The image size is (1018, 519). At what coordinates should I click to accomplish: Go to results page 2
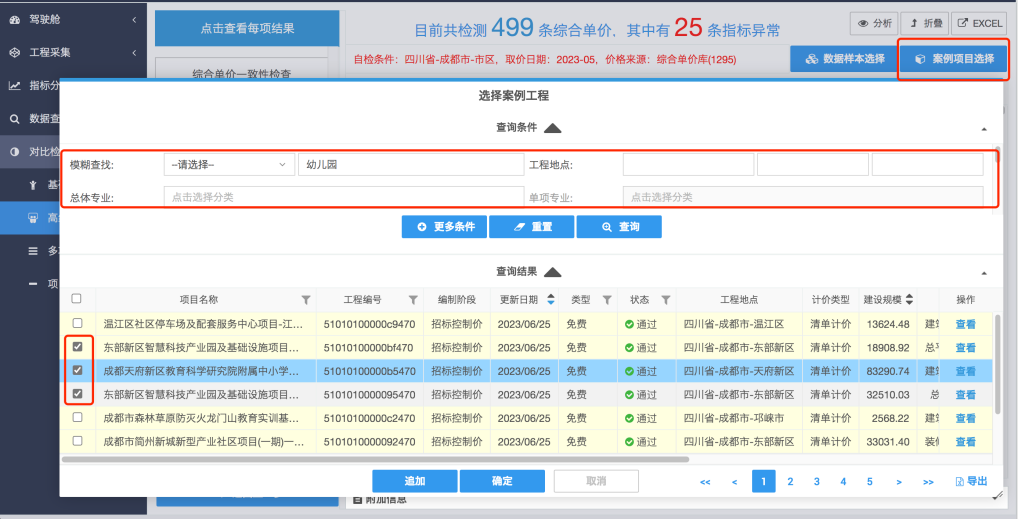click(x=790, y=481)
